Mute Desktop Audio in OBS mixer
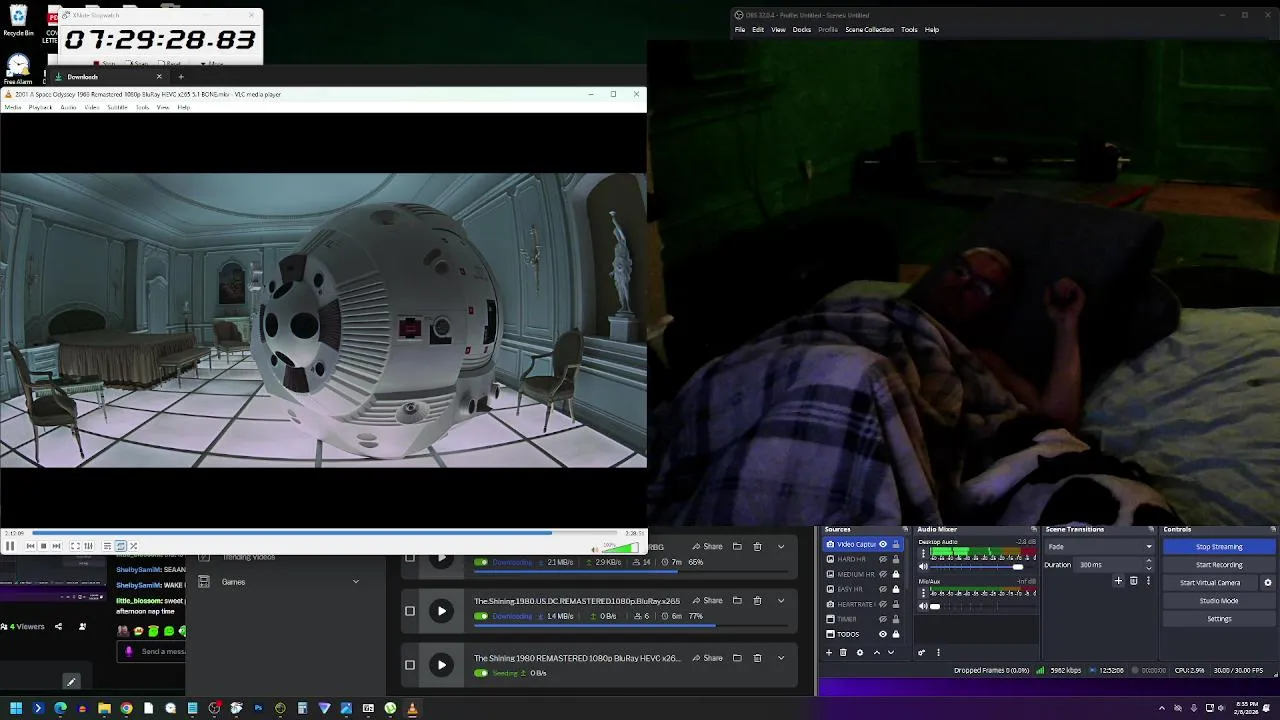The image size is (1280, 720). 923,567
